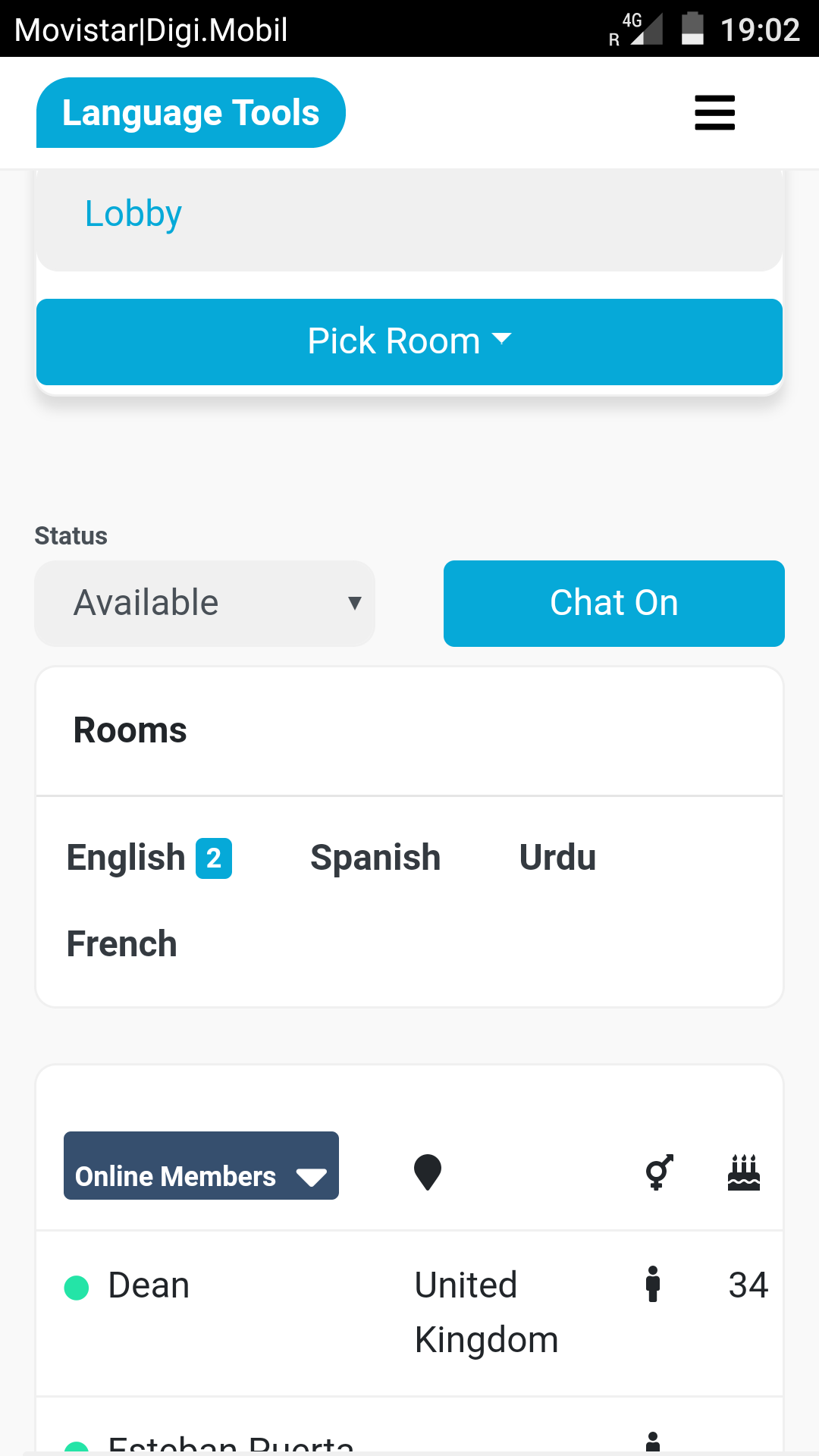The width and height of the screenshot is (819, 1456).
Task: Click the location pin column icon
Action: pos(428,1172)
